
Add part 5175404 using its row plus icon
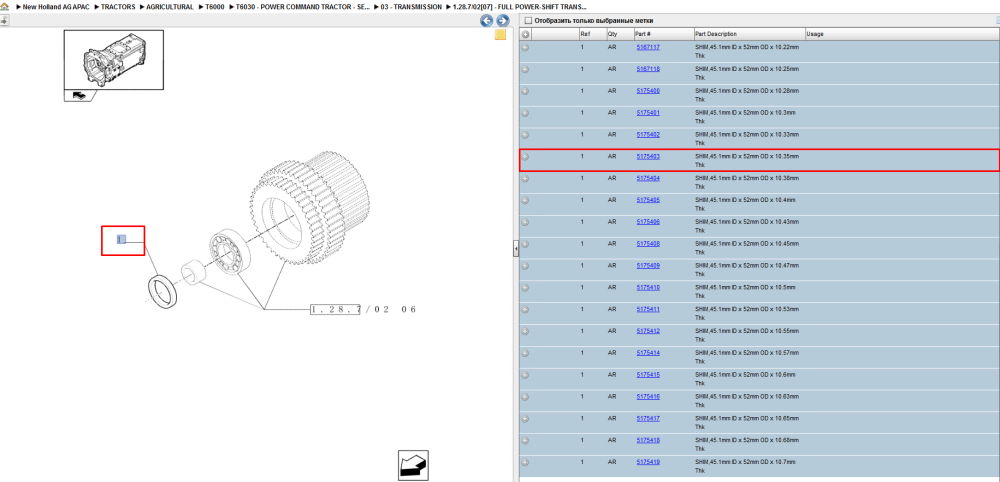pyautogui.click(x=526, y=178)
